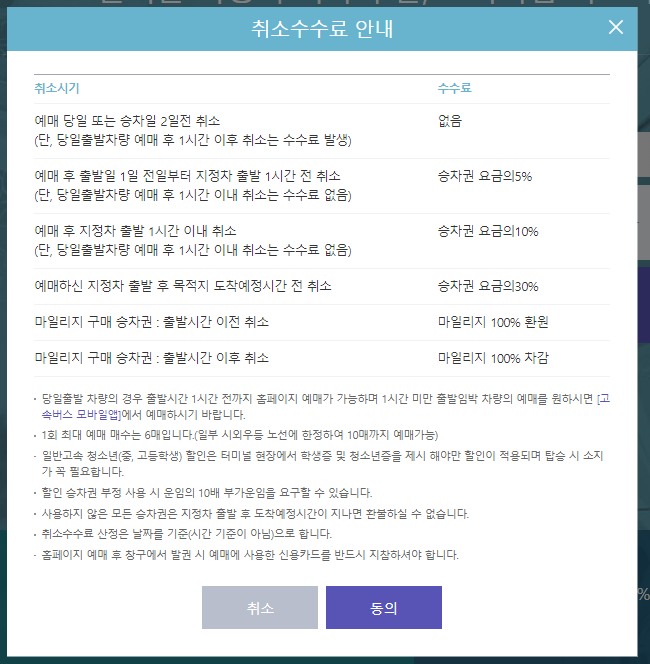Click the 일반고속 청소년 할인 note
The image size is (650, 664).
322,464
